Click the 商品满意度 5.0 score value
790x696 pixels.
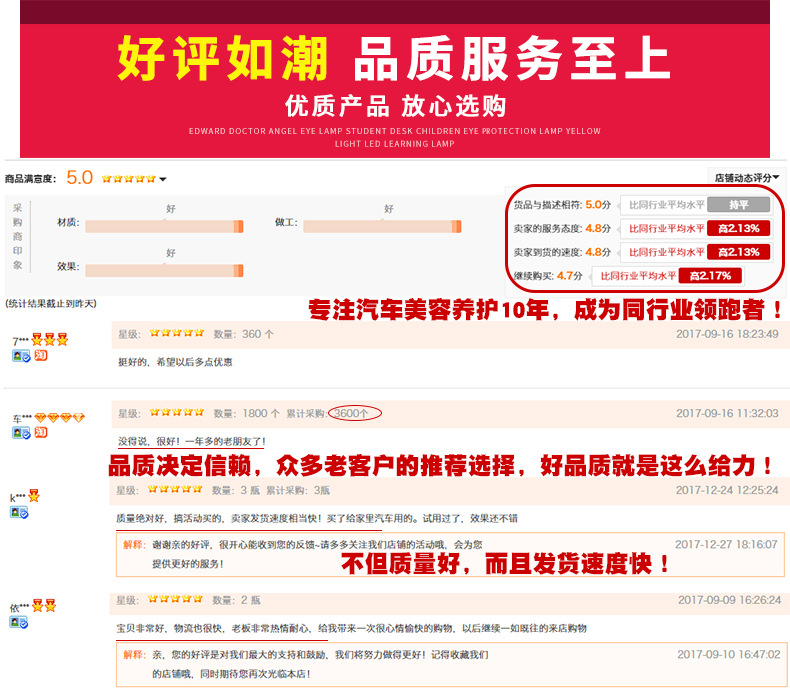point(80,177)
